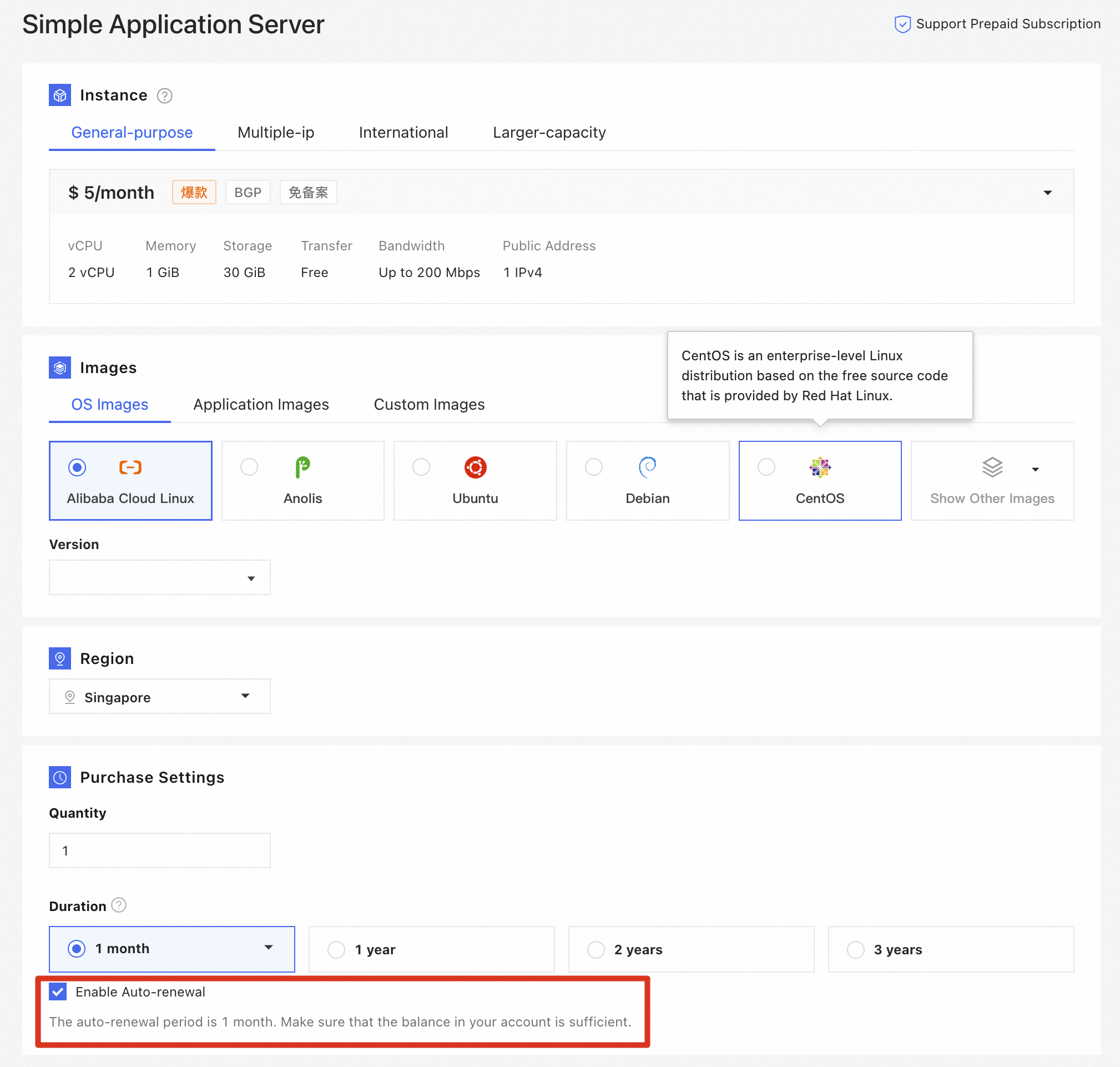1120x1067 pixels.
Task: Uncheck the Enable Auto-renewal checkbox
Action: pyautogui.click(x=58, y=992)
